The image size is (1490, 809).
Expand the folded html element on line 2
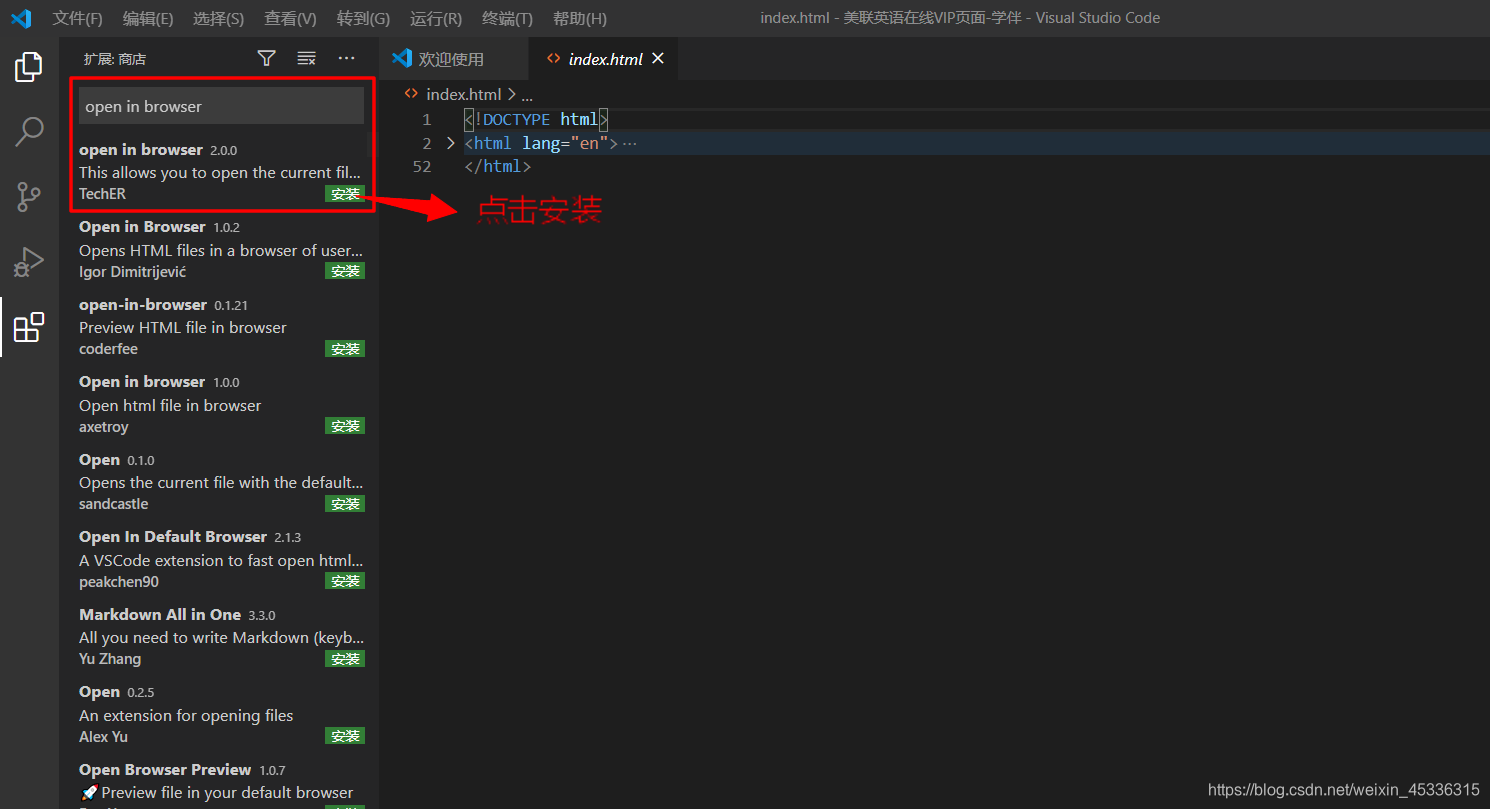451,143
